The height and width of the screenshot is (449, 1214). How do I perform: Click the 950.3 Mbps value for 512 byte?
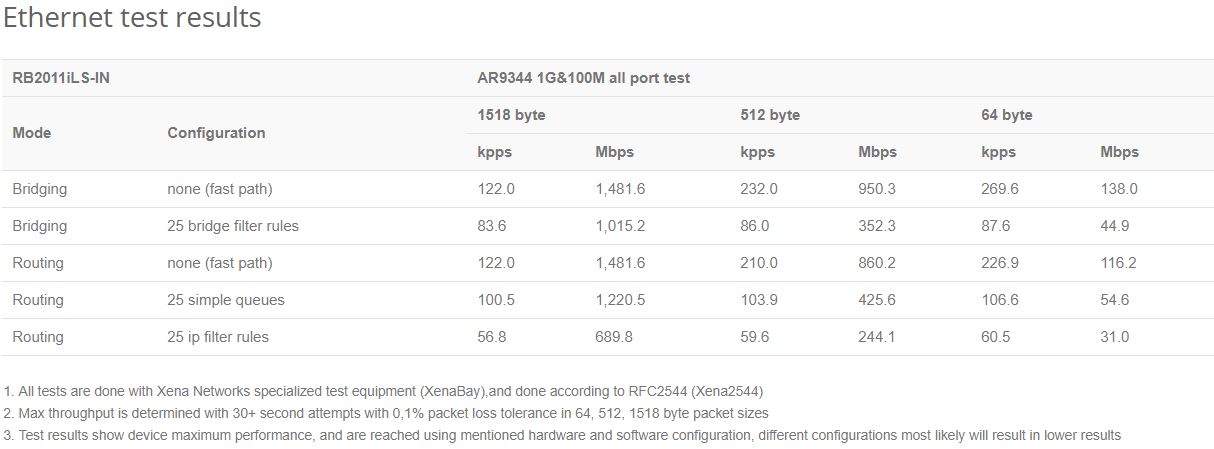(x=877, y=189)
